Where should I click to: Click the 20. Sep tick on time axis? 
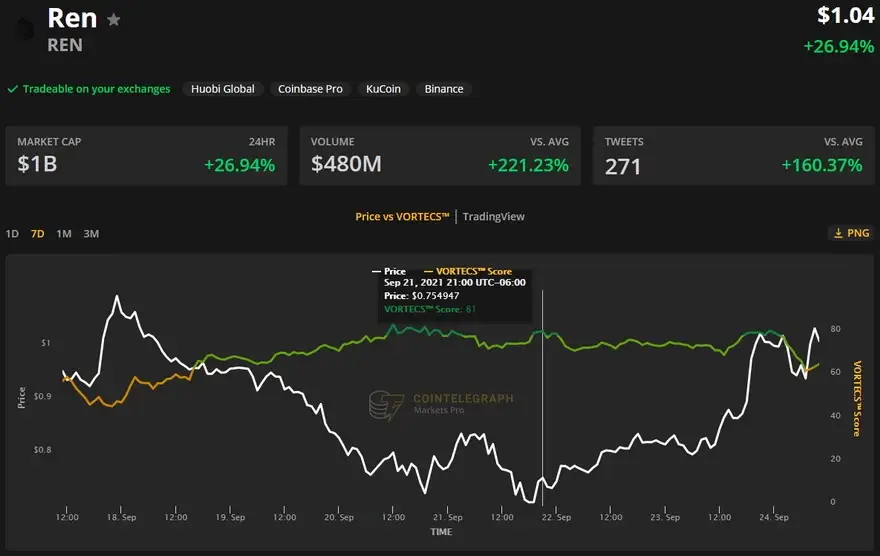coord(339,517)
